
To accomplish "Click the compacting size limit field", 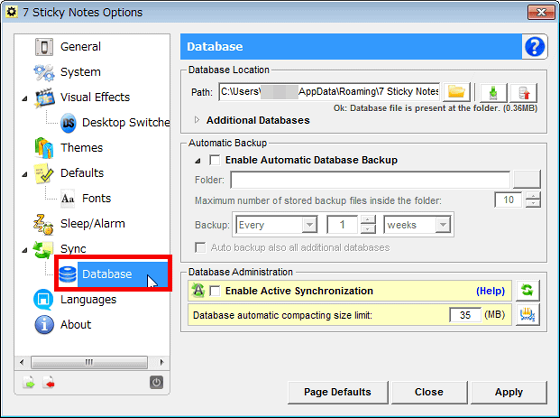I will click(465, 315).
